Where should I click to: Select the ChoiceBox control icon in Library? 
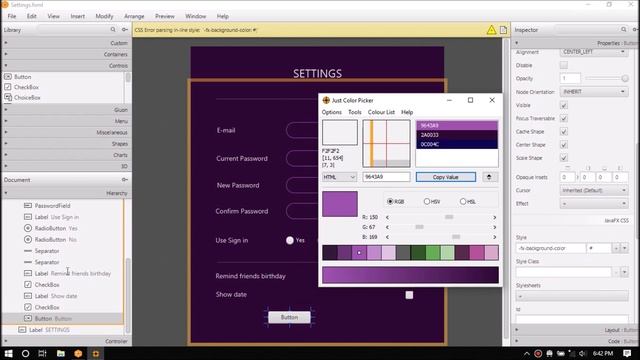tap(8, 98)
